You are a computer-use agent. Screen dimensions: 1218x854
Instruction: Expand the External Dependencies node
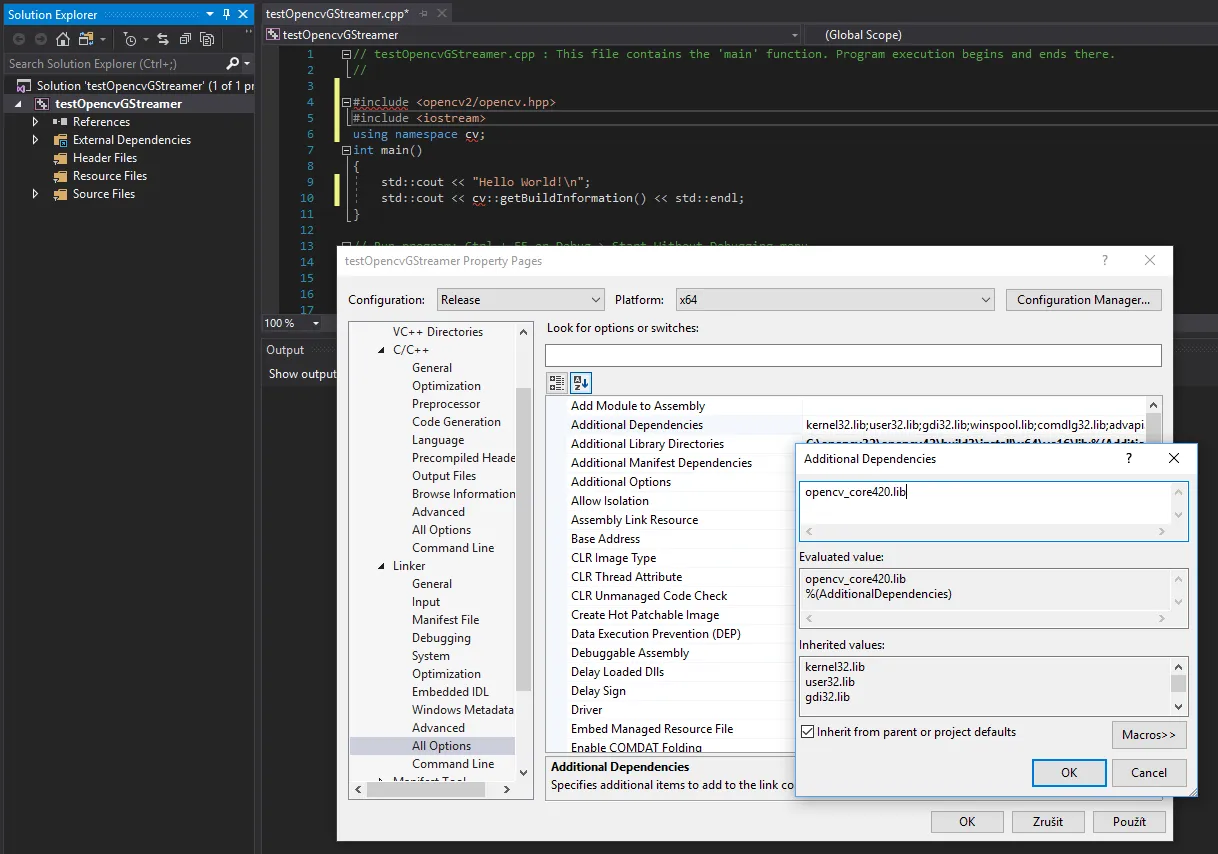(x=36, y=140)
